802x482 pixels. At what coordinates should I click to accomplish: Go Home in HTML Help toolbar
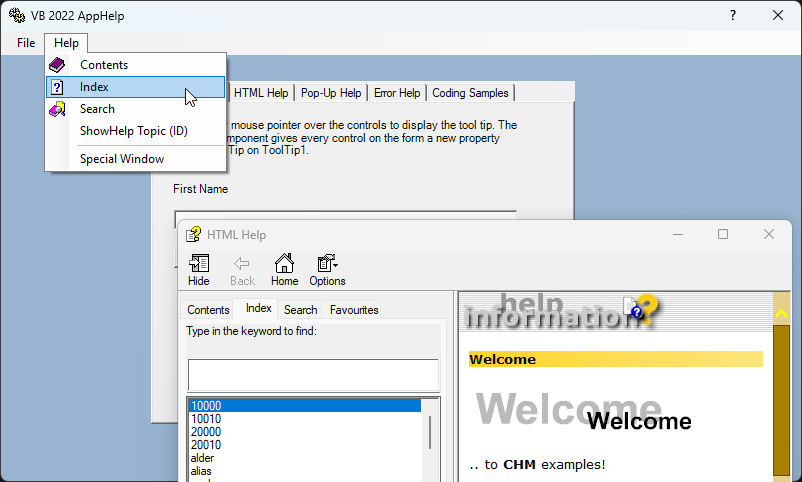[x=284, y=270]
